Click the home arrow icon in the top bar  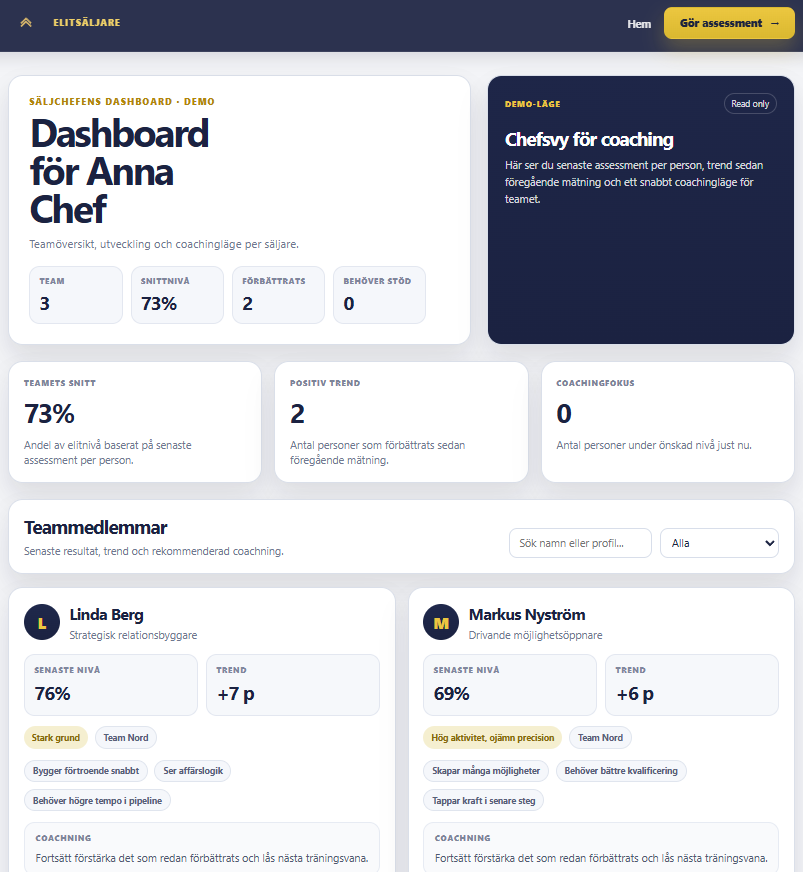click(26, 23)
